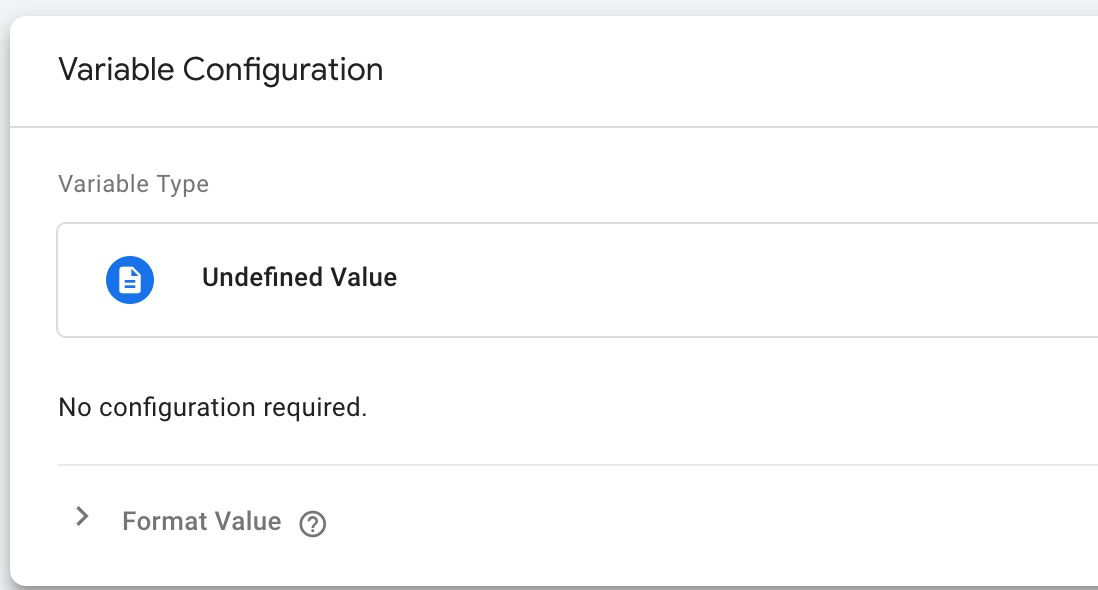This screenshot has width=1098, height=590.
Task: Click the Format Value label
Action: point(202,521)
